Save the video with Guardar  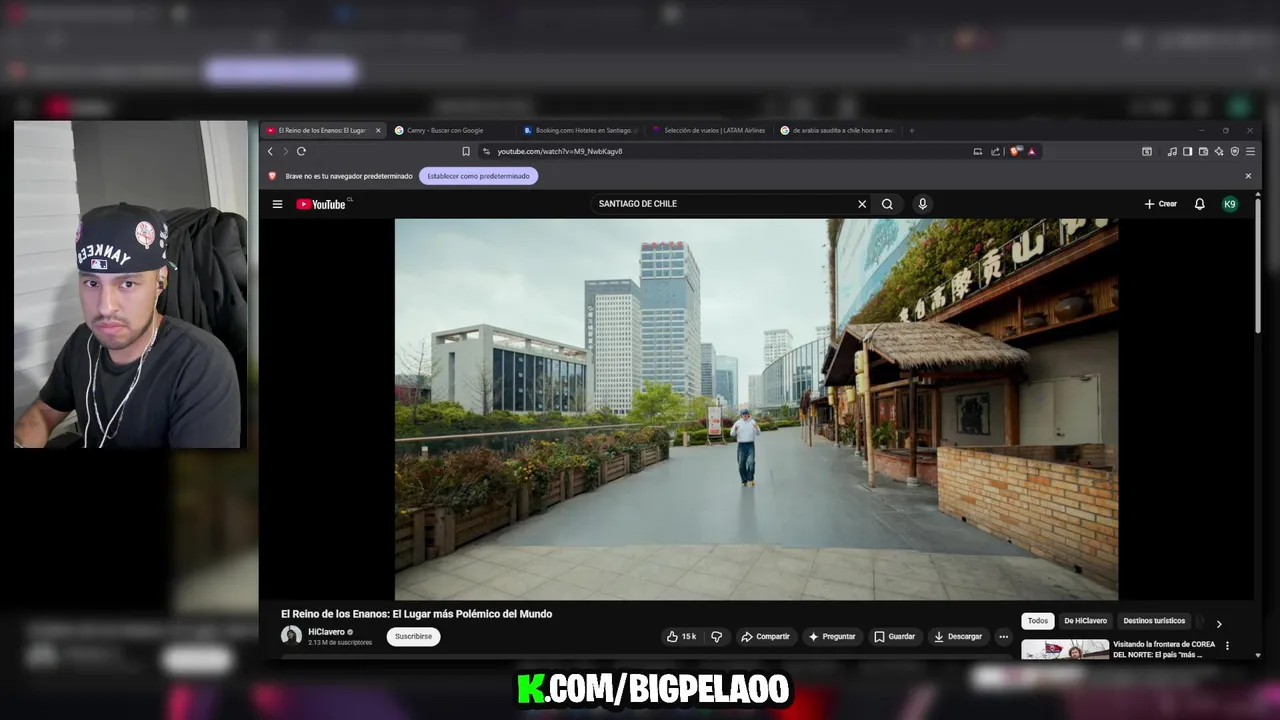click(894, 636)
